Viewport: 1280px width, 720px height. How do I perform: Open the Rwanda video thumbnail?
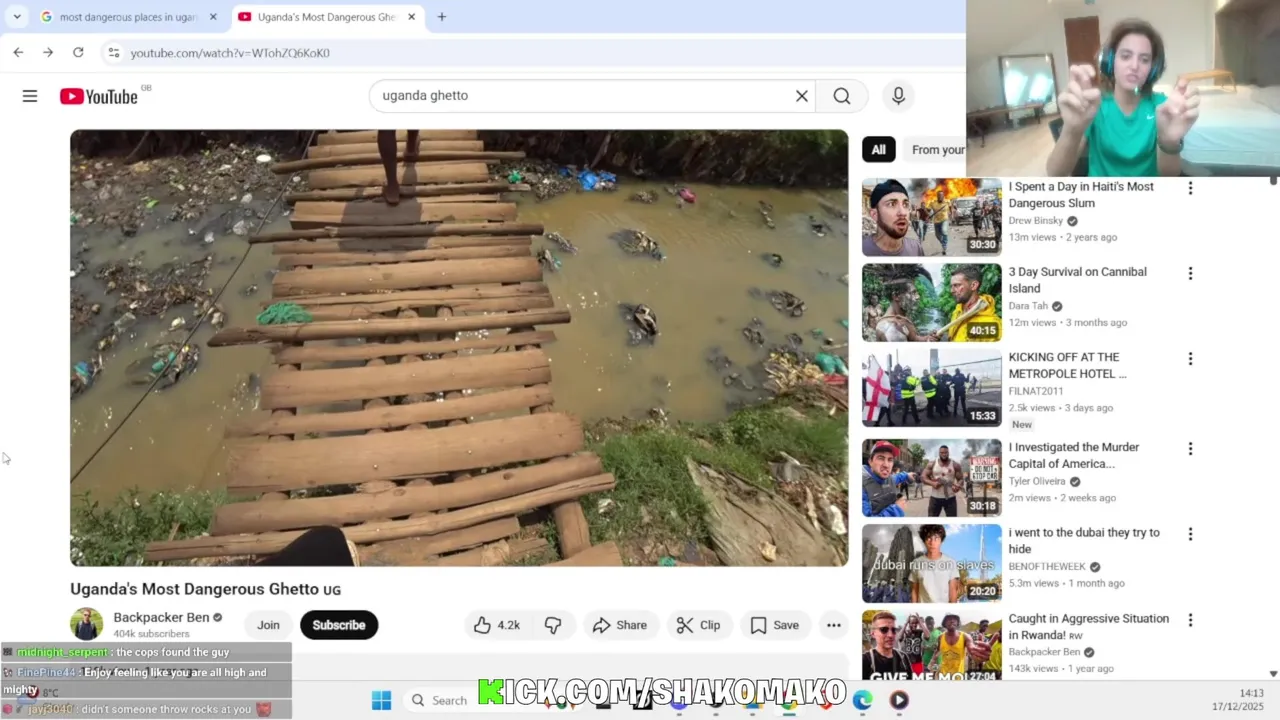coord(931,646)
